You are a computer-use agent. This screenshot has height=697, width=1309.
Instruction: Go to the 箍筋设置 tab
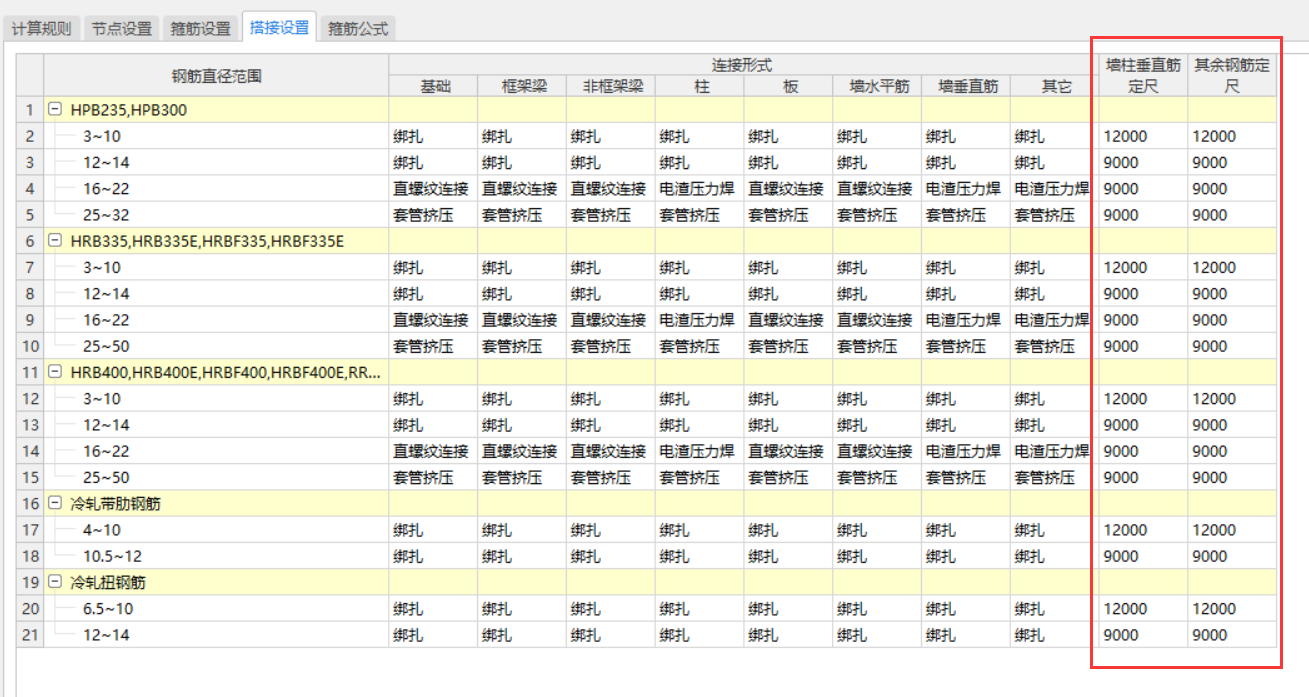point(200,28)
